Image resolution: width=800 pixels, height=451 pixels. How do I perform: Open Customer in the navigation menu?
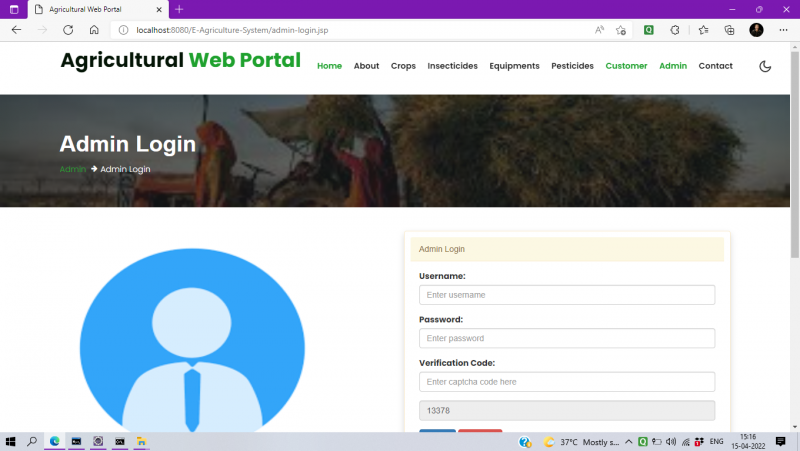(626, 66)
